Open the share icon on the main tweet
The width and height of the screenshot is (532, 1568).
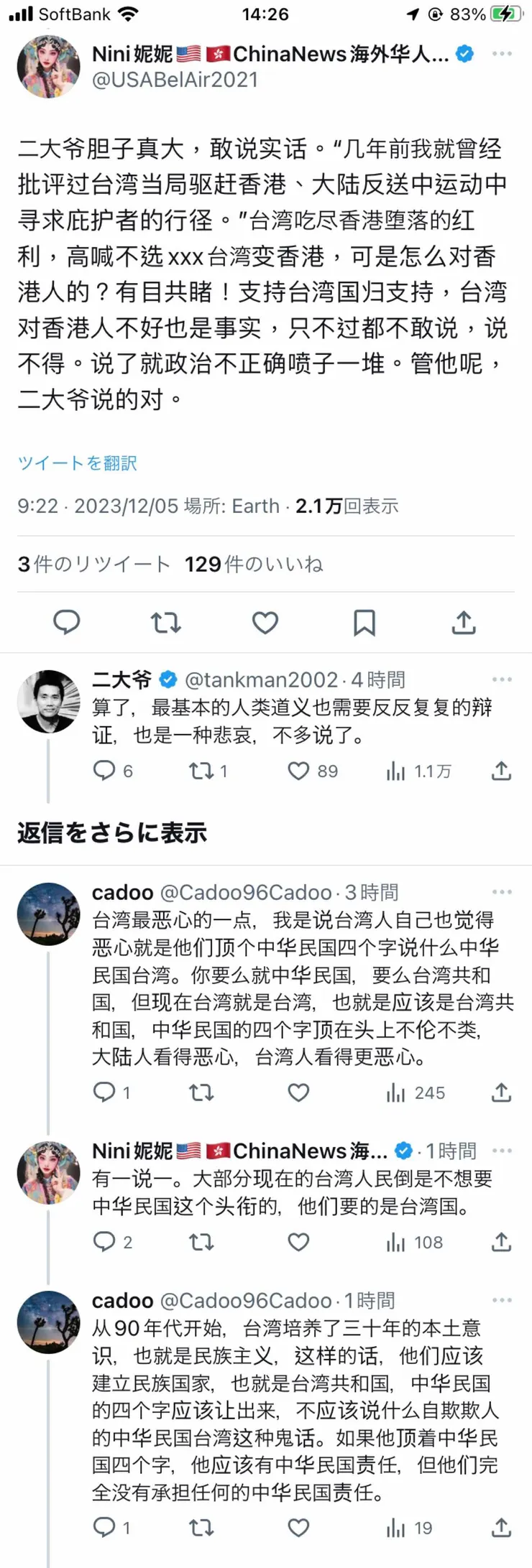click(x=464, y=622)
